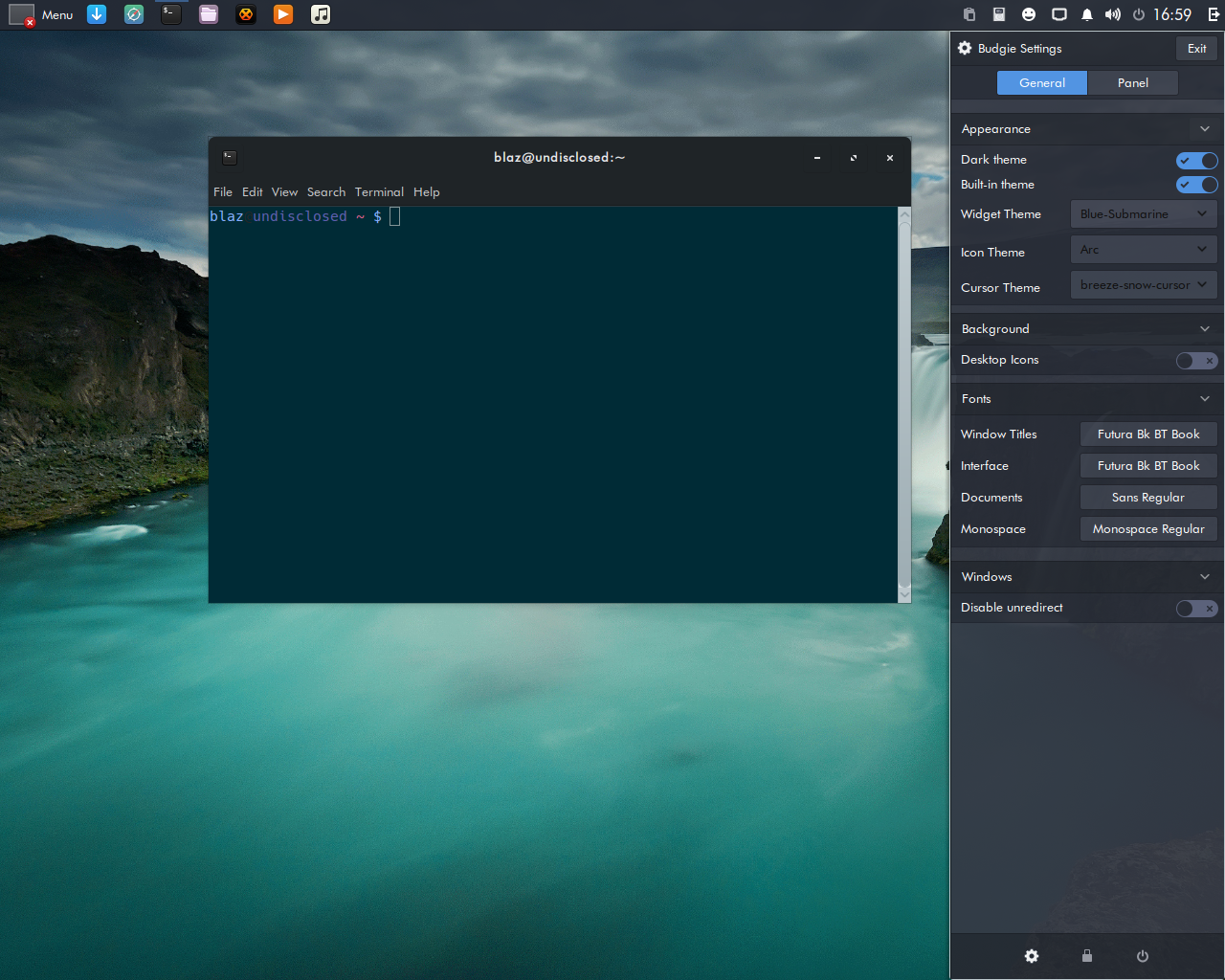Launch the blue download arrow app
Image resolution: width=1225 pixels, height=980 pixels.
pyautogui.click(x=97, y=14)
